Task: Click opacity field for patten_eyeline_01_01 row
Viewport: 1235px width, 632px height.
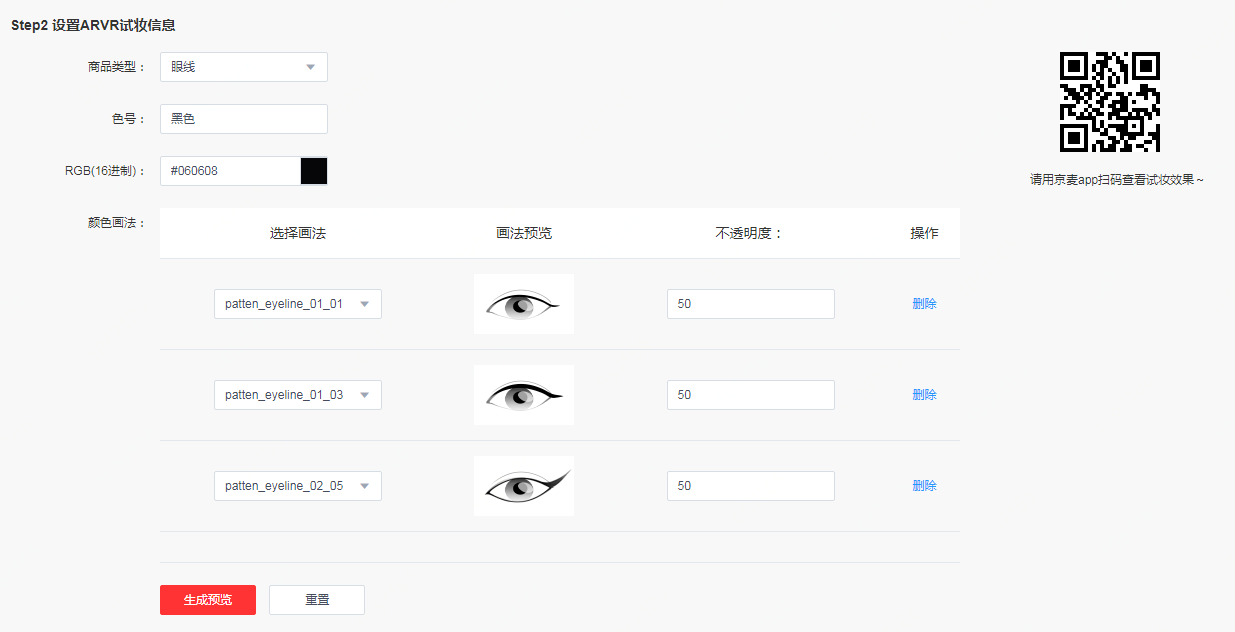Action: click(750, 304)
